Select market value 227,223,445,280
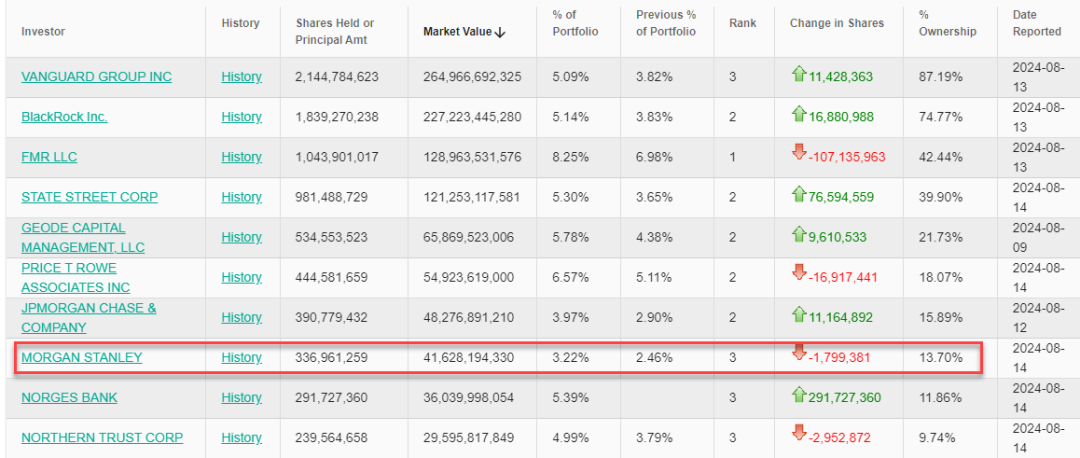This screenshot has width=1080, height=458. (472, 116)
